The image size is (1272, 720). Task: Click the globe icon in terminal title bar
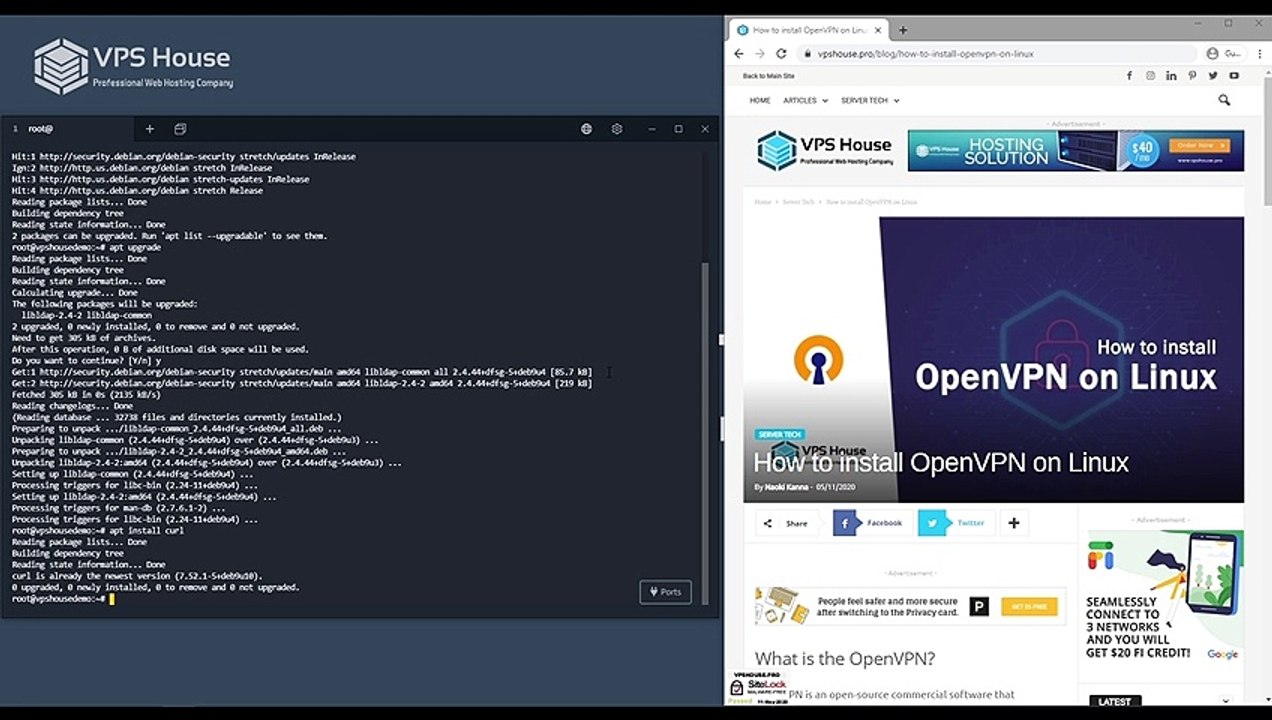coord(587,129)
